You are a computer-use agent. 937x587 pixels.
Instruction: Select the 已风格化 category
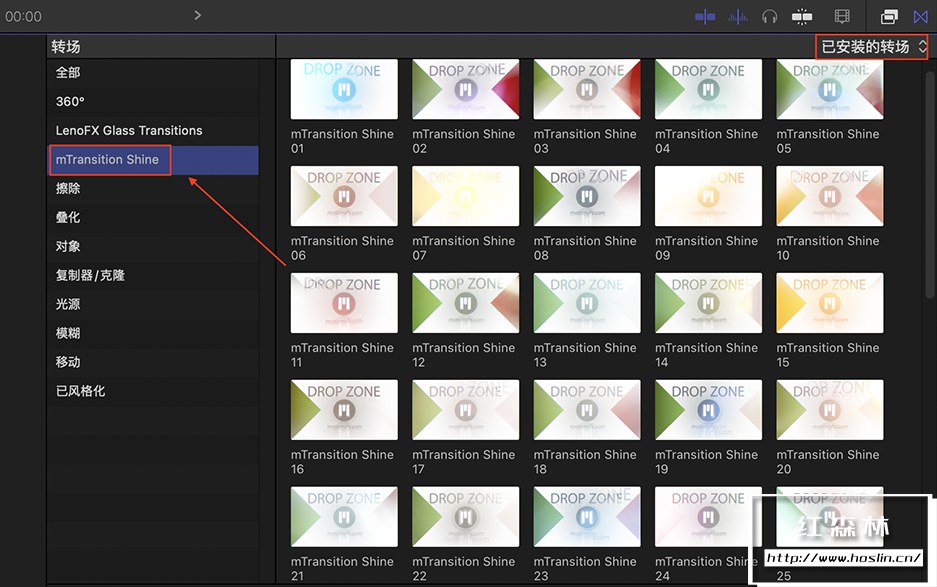[153, 391]
